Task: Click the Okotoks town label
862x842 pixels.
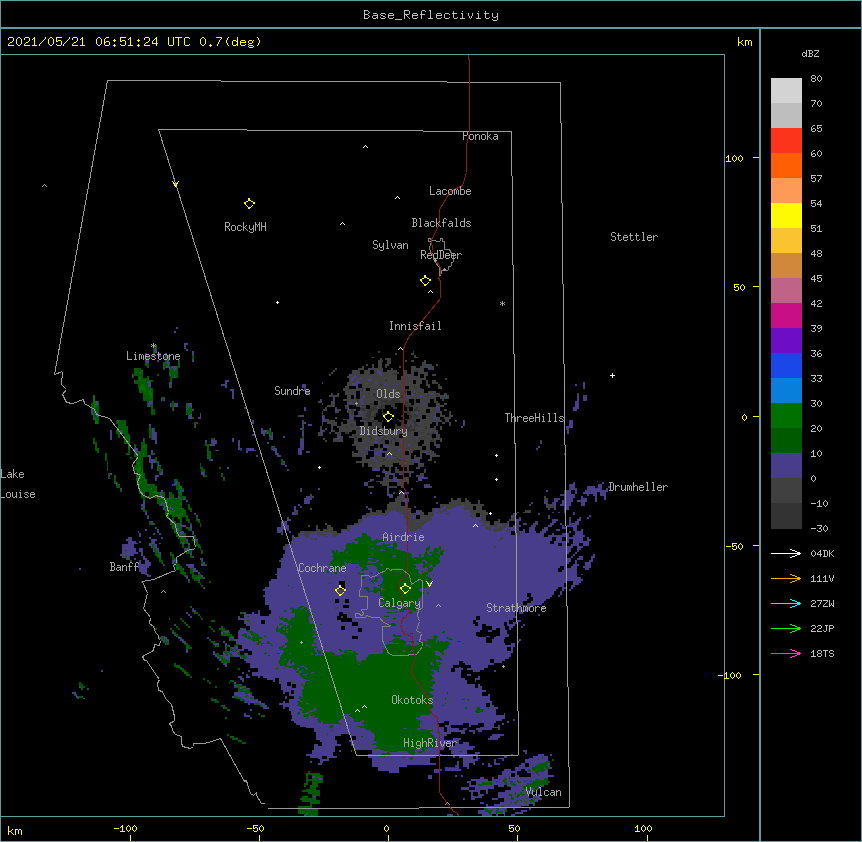Action: pos(412,700)
